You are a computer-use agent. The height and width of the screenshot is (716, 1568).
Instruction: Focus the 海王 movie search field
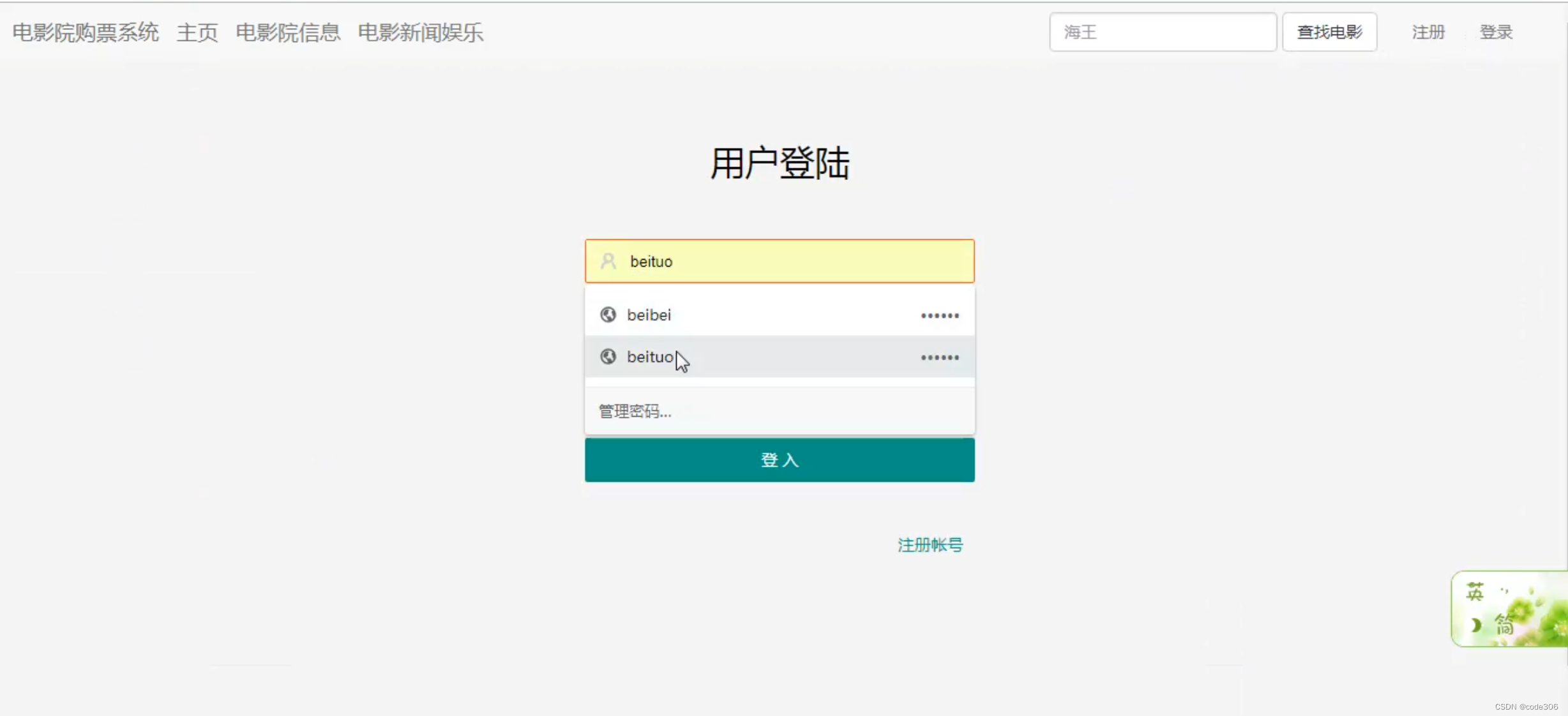pos(1162,33)
